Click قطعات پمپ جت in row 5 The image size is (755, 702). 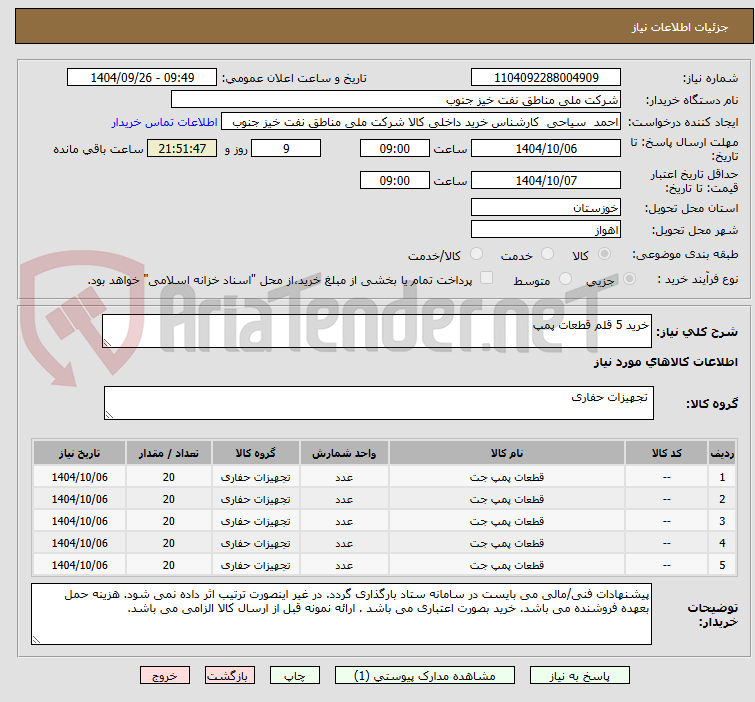click(507, 565)
